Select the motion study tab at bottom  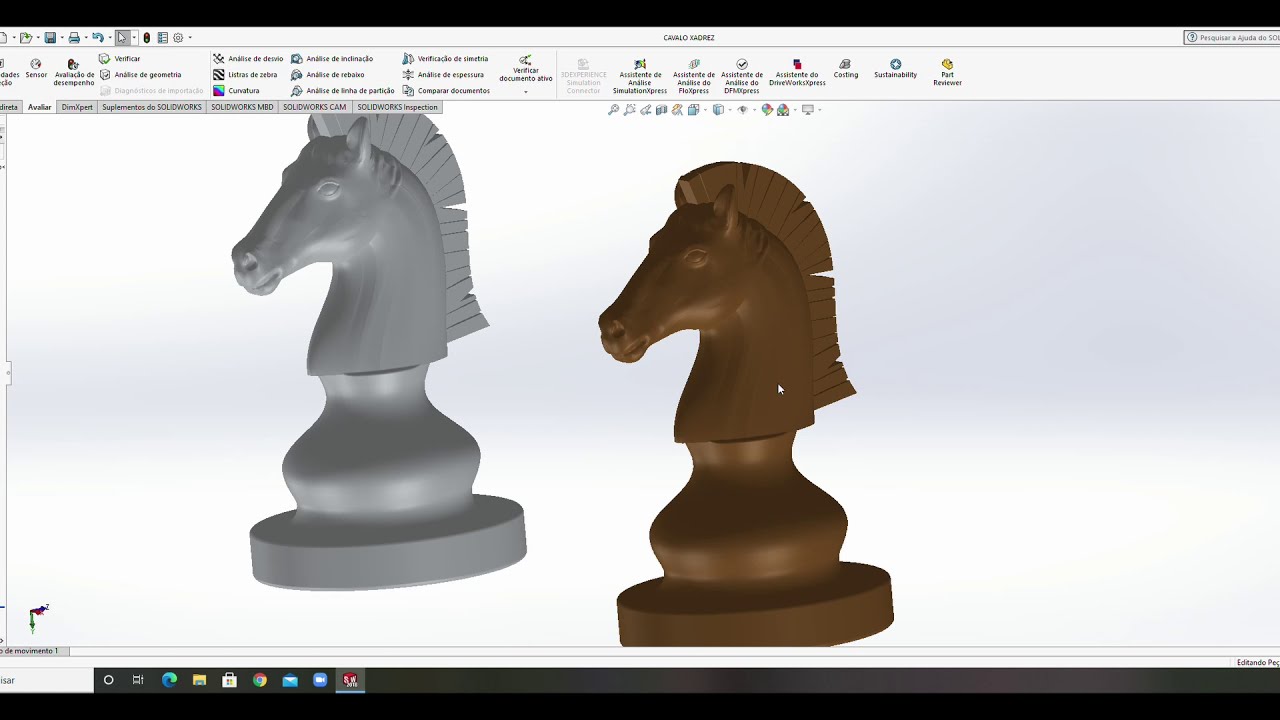click(x=33, y=651)
